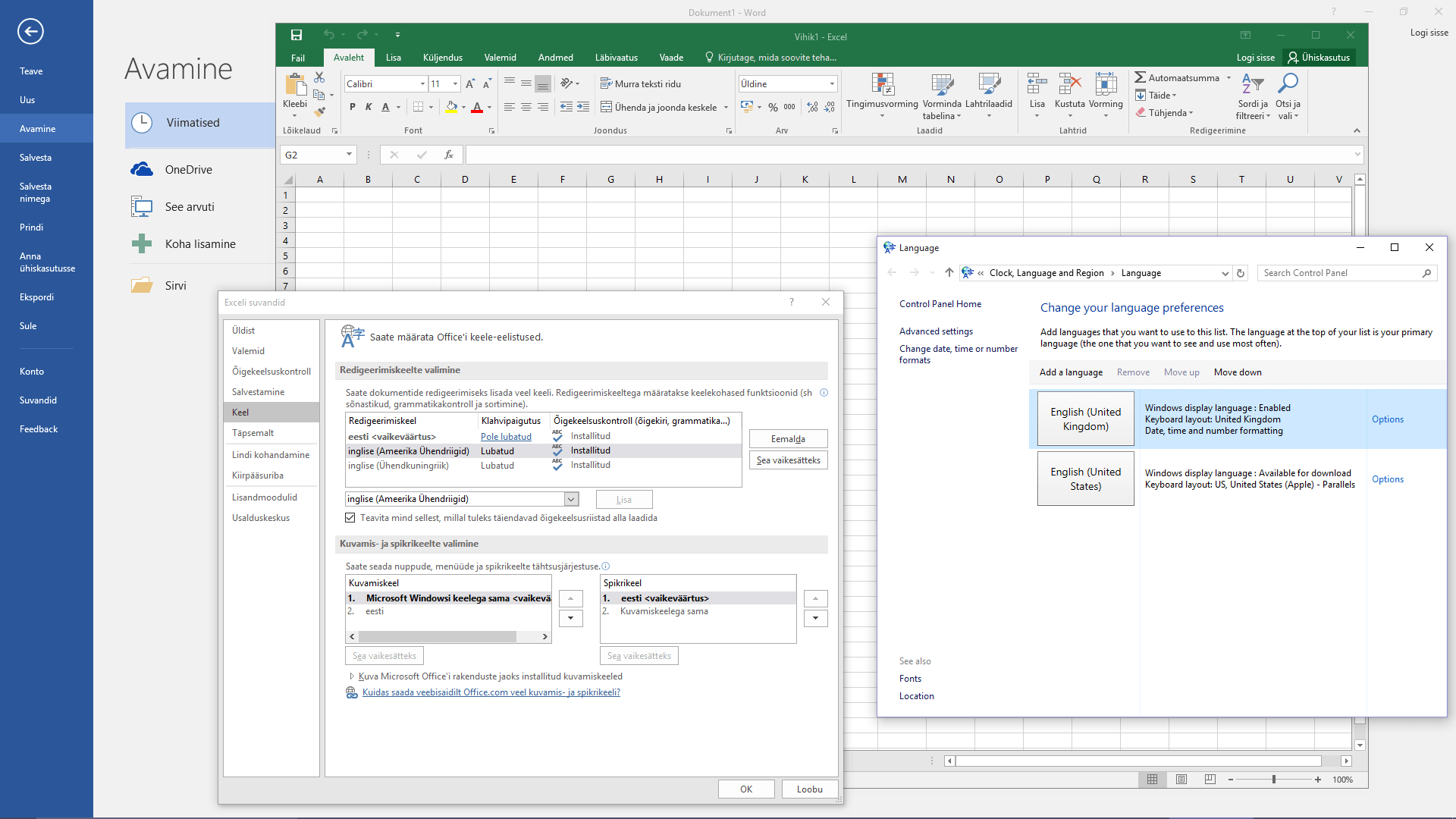This screenshot has height=819, width=1456.
Task: Expand installed display languages section
Action: pyautogui.click(x=351, y=676)
